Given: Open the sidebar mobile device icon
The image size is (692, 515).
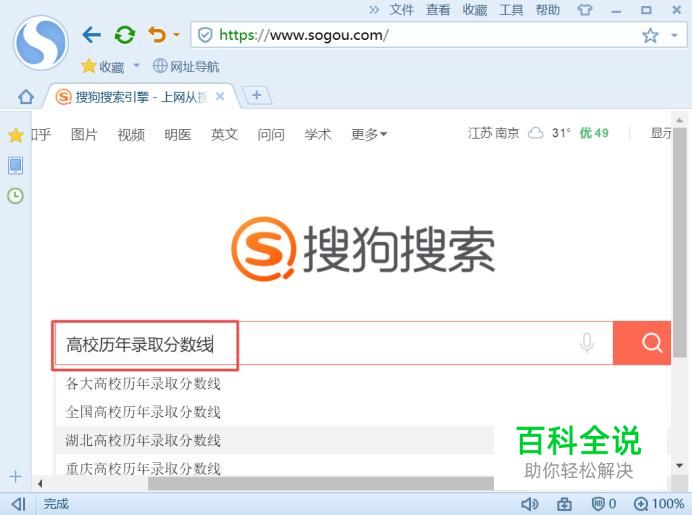Looking at the screenshot, I should tap(15, 166).
